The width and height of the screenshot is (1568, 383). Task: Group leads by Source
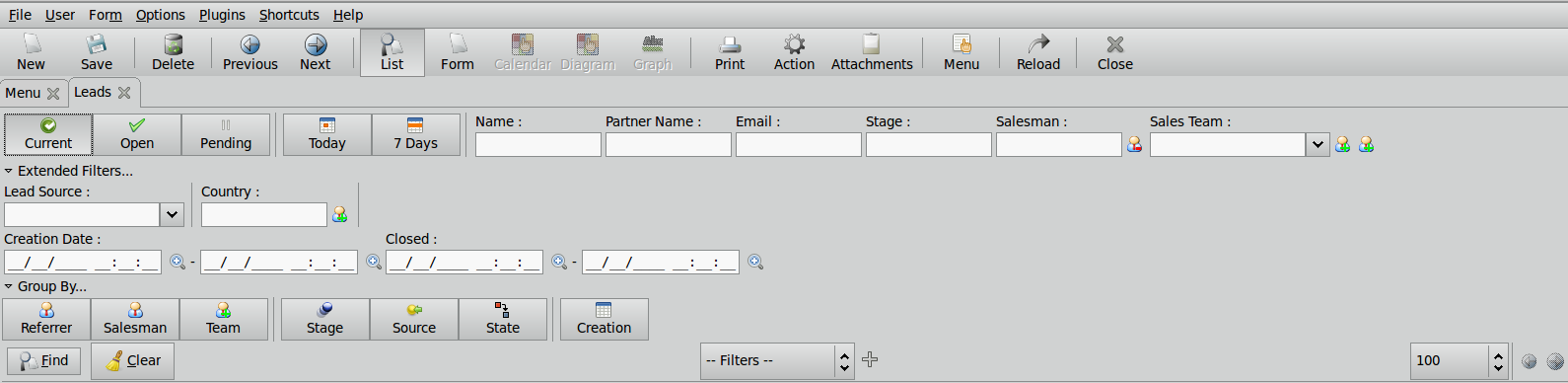(414, 319)
